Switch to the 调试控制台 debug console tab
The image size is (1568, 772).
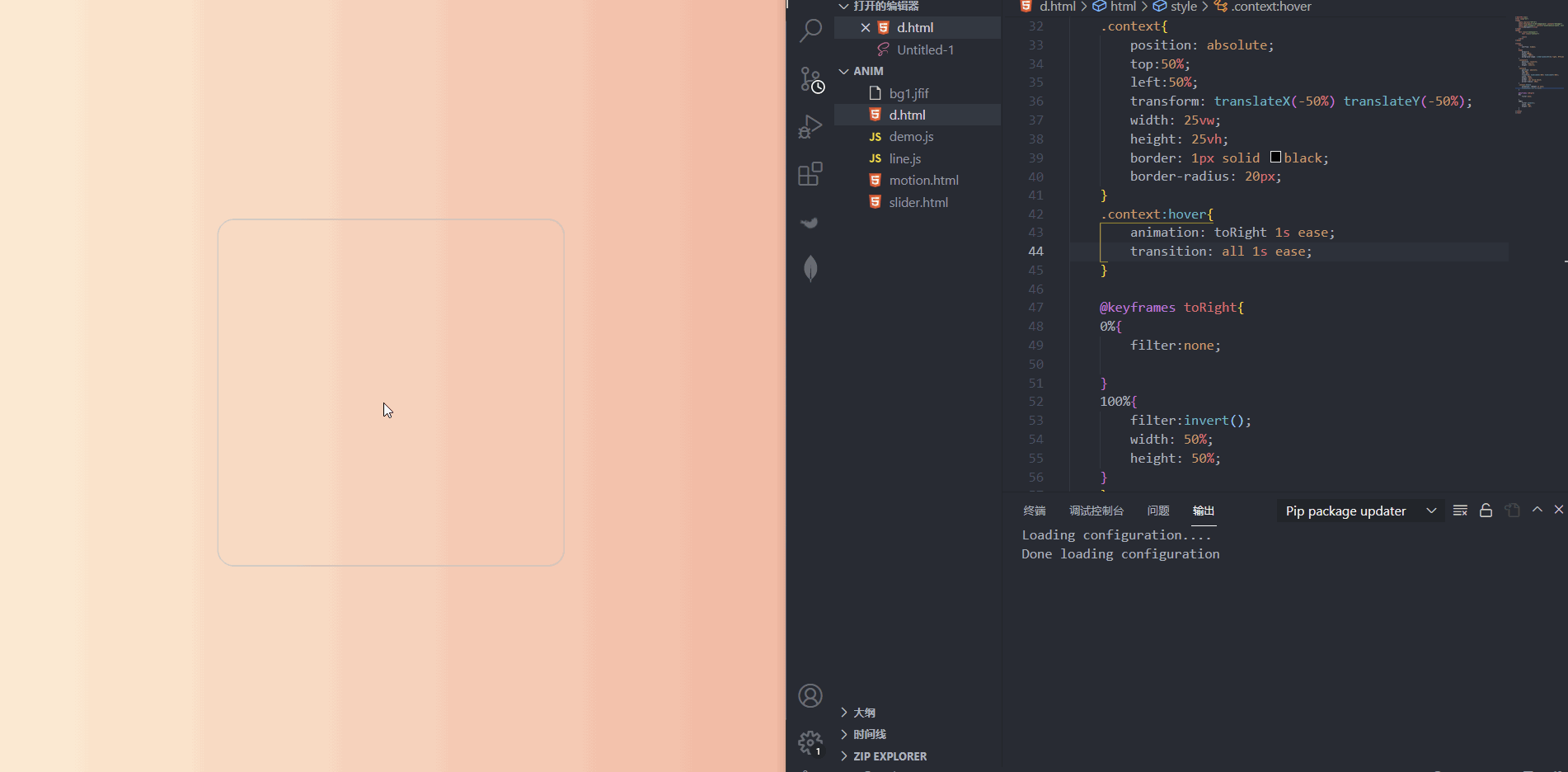(1096, 511)
